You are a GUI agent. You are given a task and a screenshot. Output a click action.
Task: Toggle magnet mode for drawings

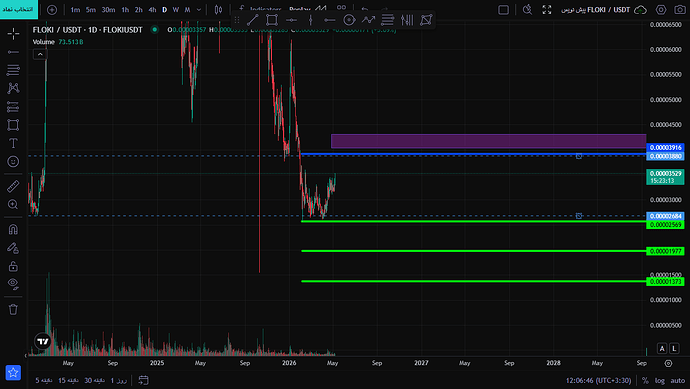(13, 229)
